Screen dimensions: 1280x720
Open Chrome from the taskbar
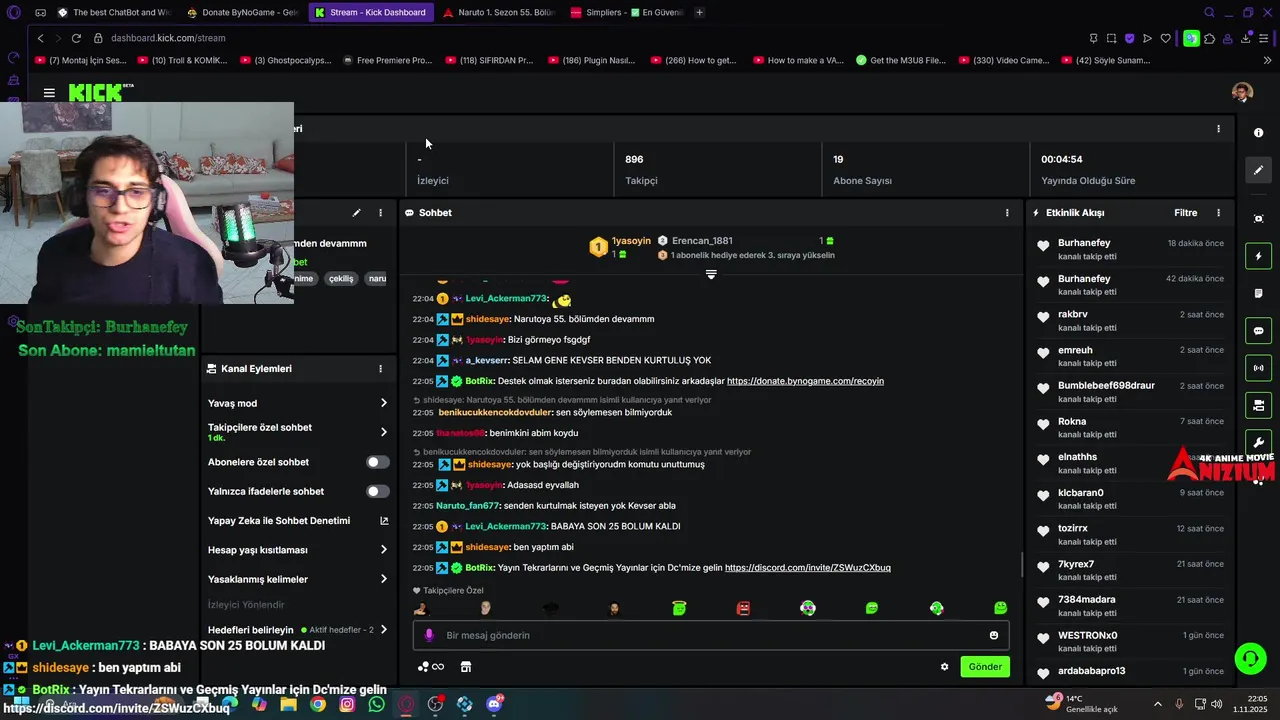[318, 704]
